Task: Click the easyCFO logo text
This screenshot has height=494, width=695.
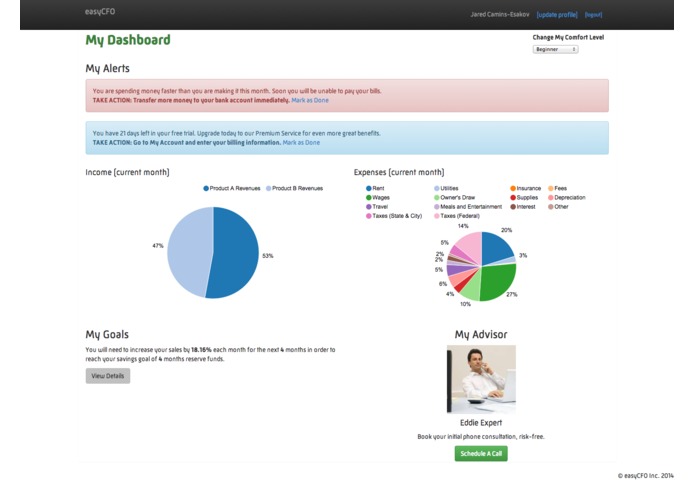Action: [100, 12]
